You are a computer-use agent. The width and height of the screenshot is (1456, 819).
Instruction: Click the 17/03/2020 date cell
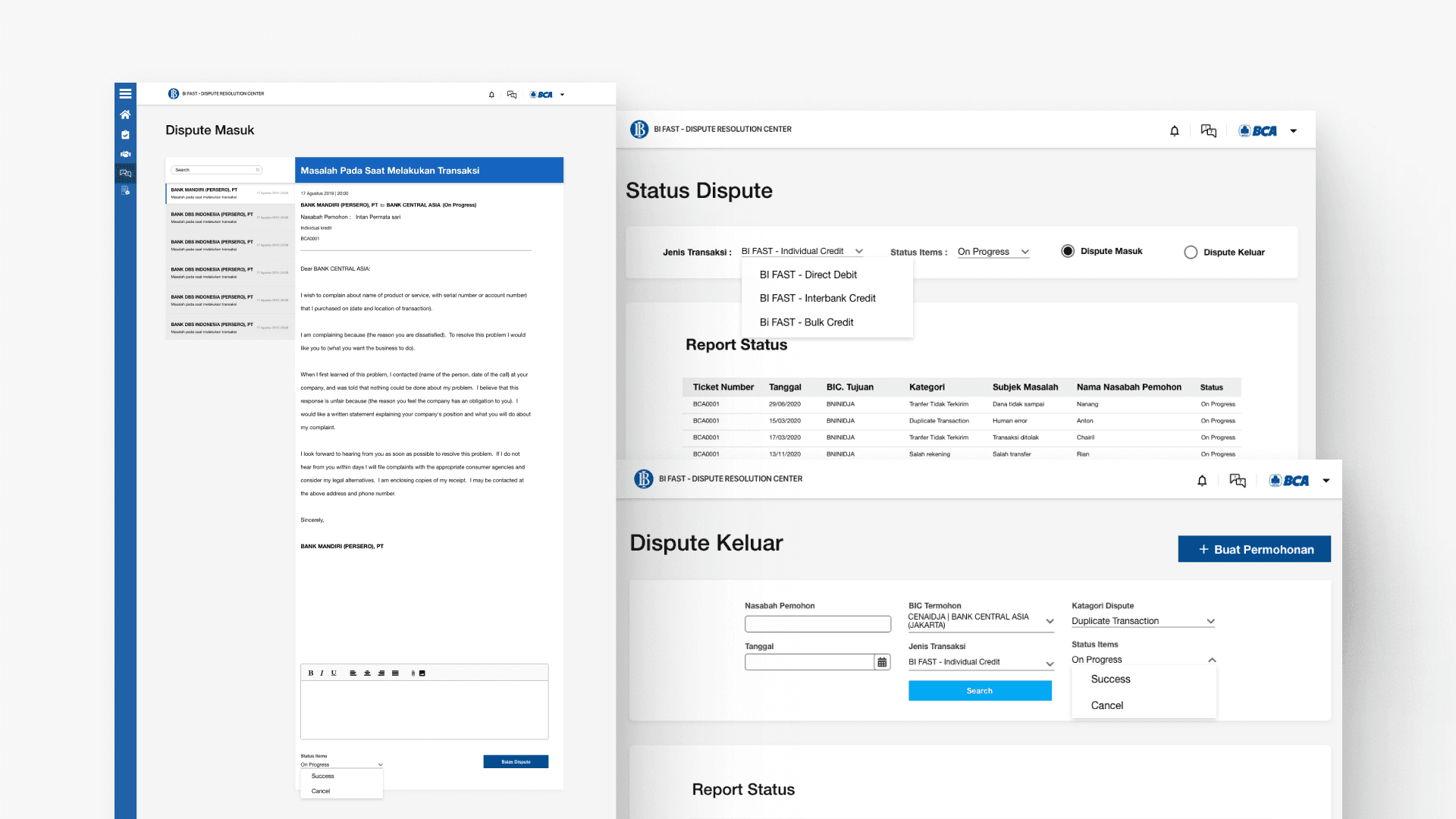(x=784, y=438)
